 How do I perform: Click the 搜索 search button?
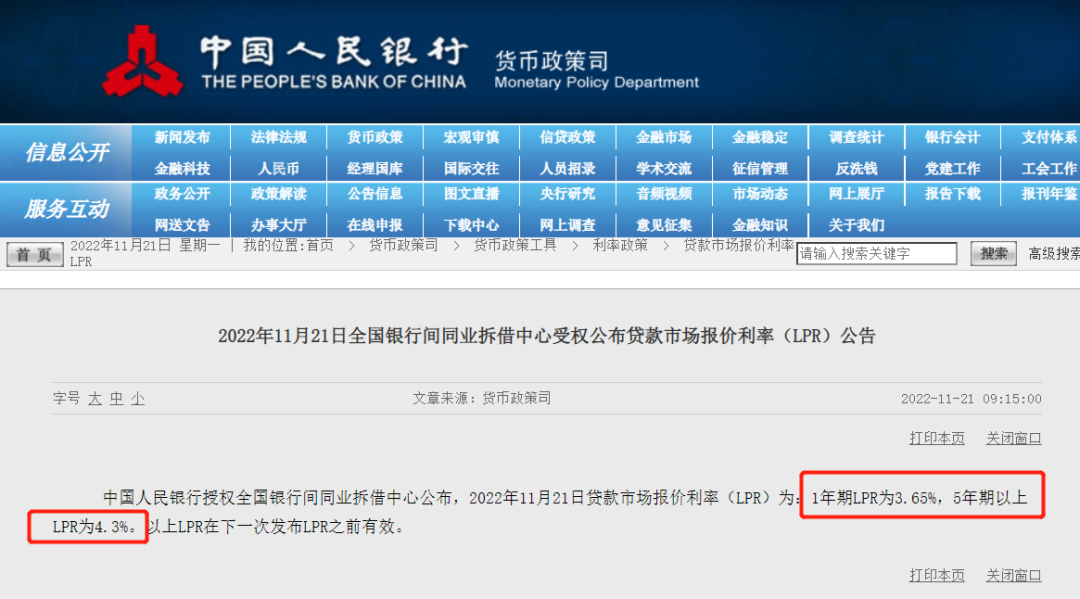[x=993, y=253]
